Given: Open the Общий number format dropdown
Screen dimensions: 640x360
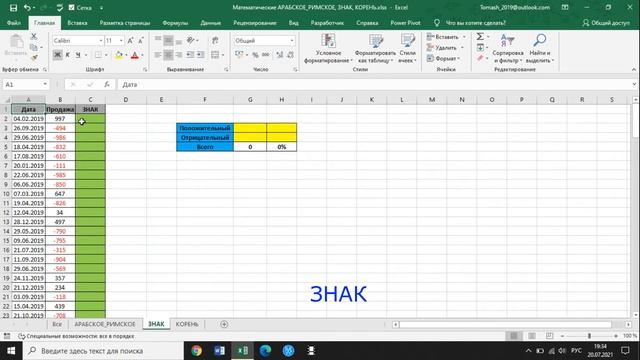Looking at the screenshot, I should pyautogui.click(x=292, y=40).
